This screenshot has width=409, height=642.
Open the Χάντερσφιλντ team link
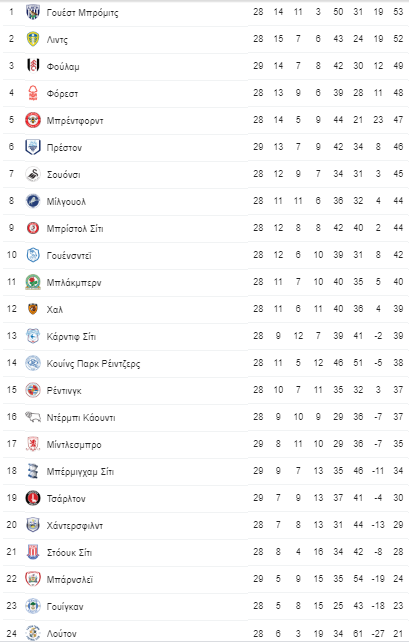point(75,526)
